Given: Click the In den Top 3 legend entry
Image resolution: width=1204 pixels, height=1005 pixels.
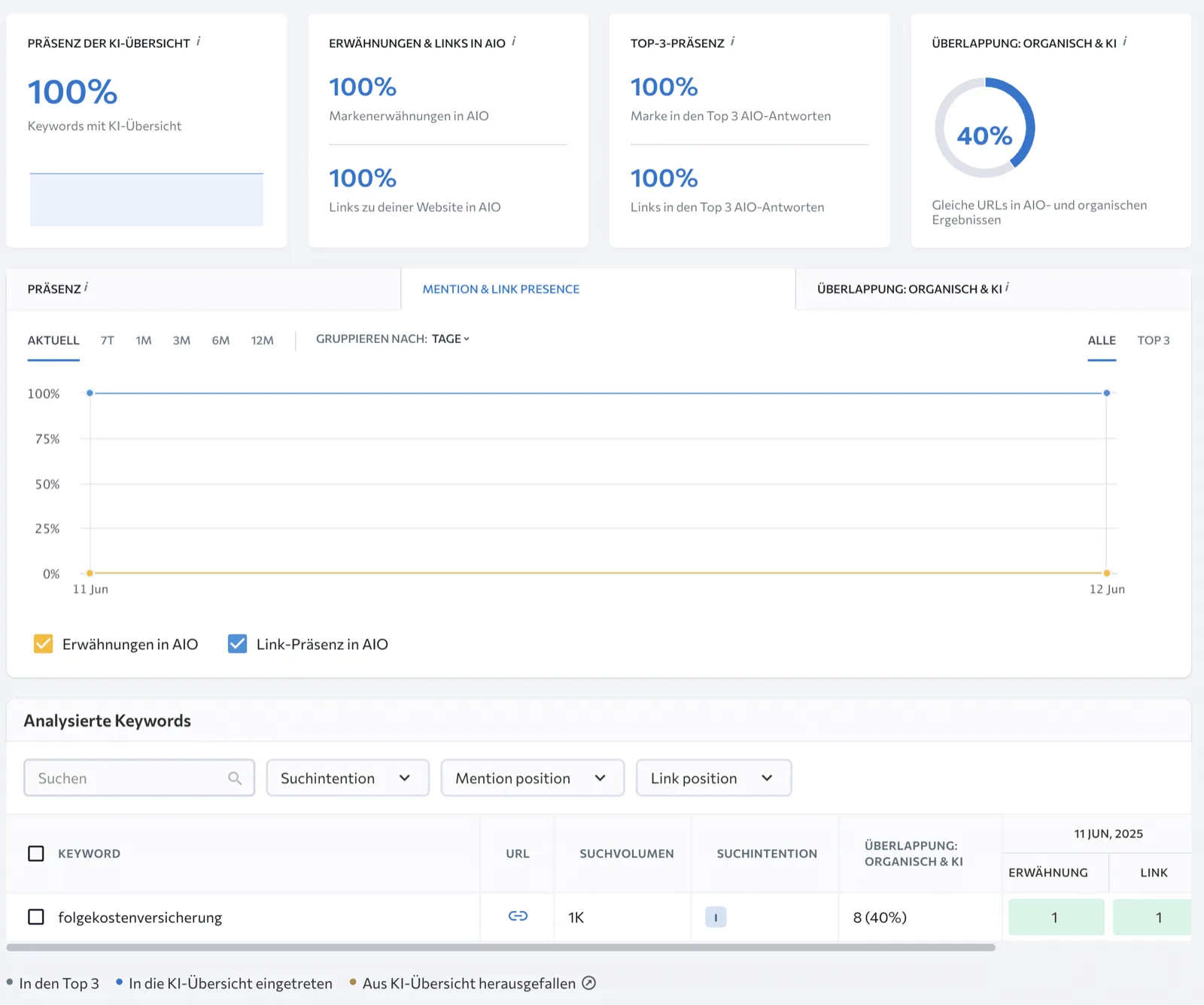Looking at the screenshot, I should click(53, 983).
